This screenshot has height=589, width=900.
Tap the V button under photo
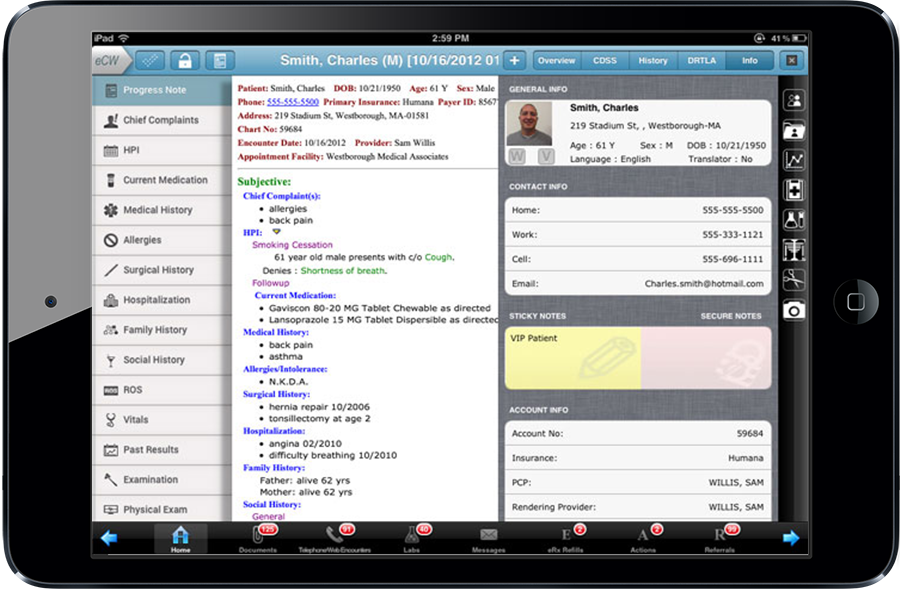point(546,156)
